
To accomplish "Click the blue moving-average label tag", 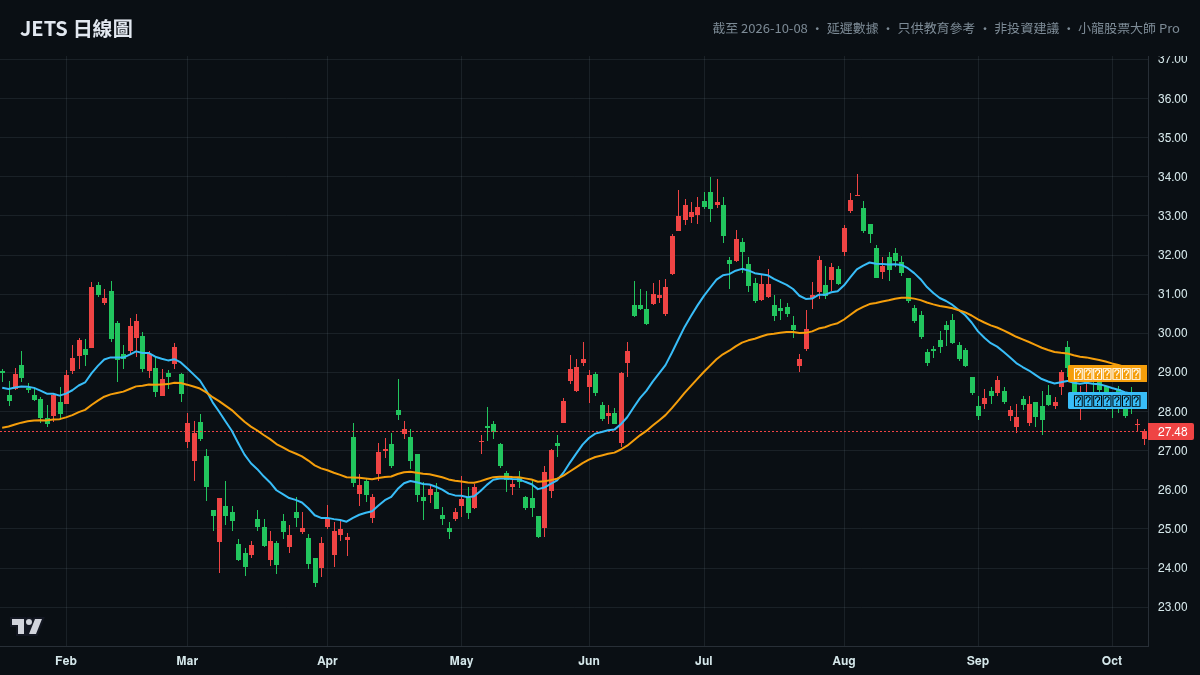I will (1107, 401).
